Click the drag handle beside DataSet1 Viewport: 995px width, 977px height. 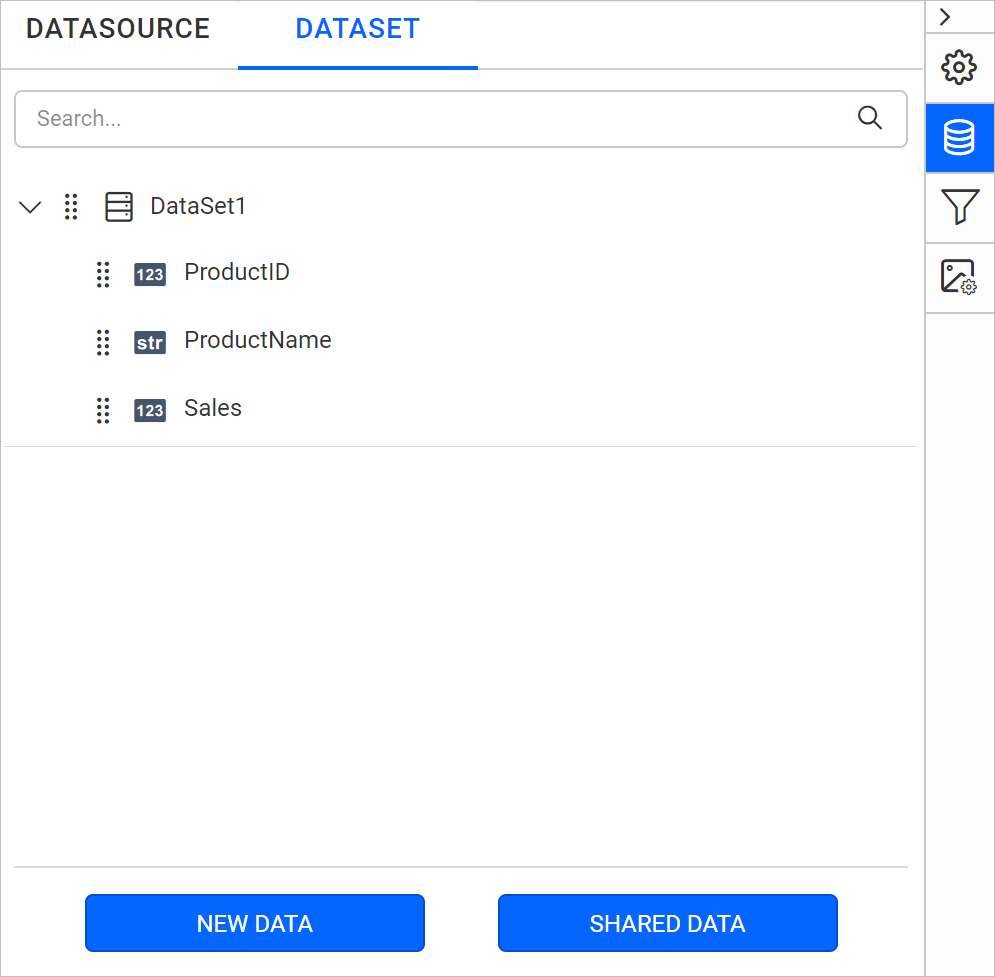click(x=71, y=207)
